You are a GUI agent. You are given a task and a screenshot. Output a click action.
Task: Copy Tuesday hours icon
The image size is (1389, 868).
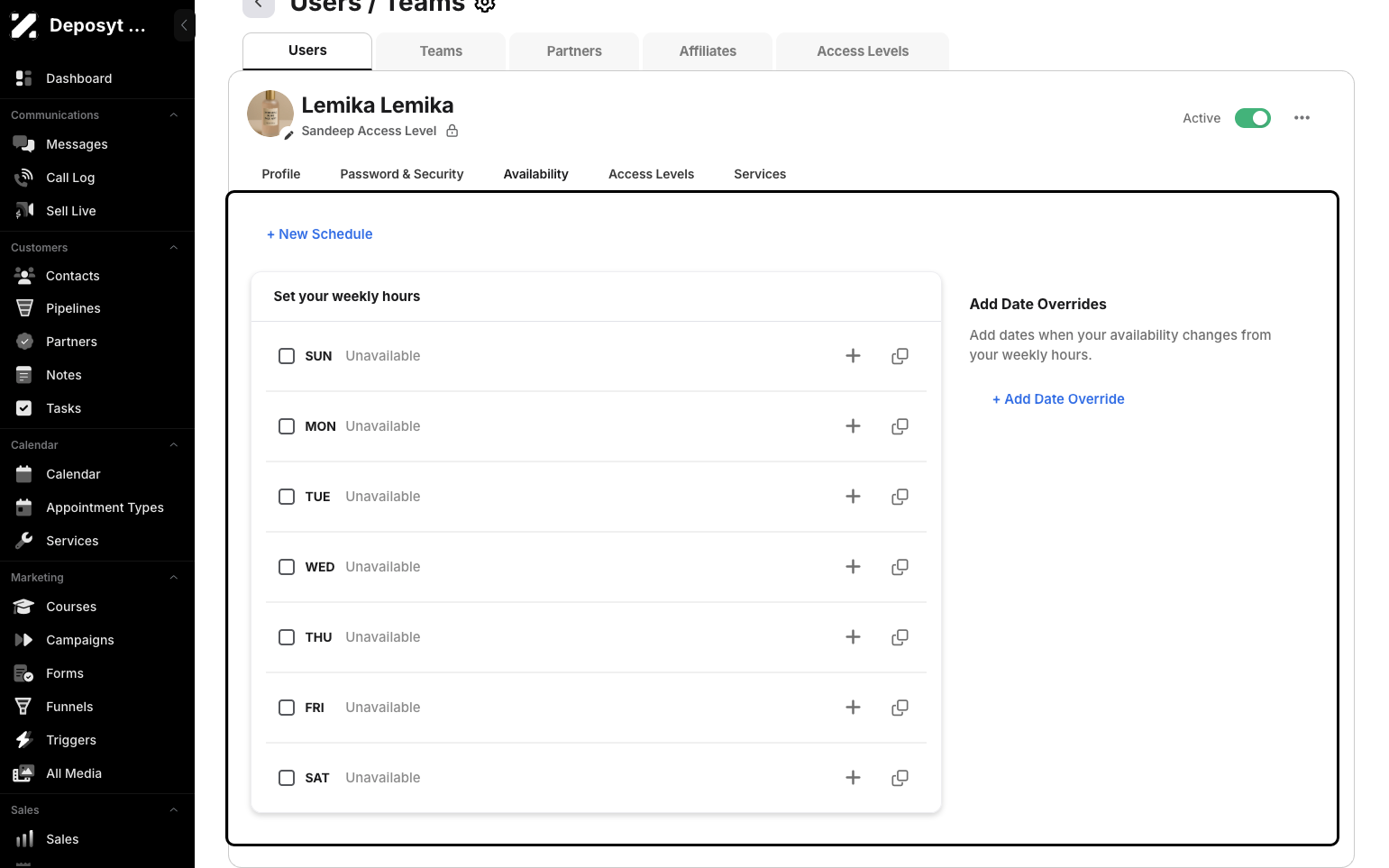900,497
